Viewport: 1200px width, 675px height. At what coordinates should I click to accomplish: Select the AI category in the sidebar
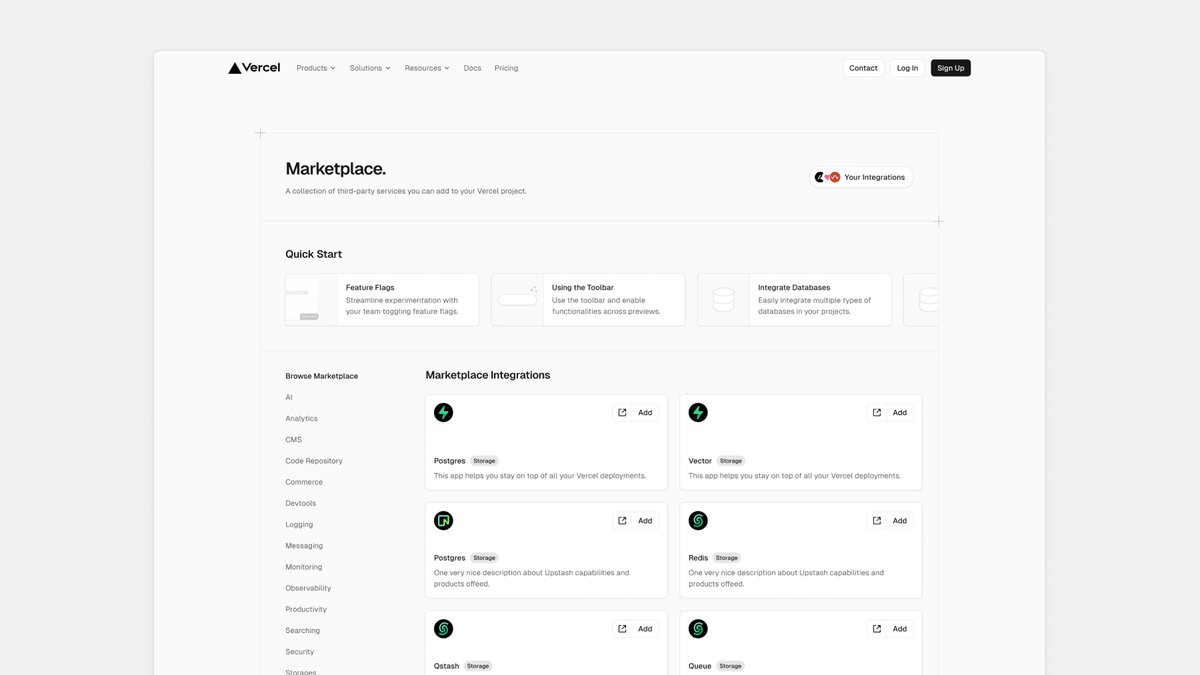point(288,397)
